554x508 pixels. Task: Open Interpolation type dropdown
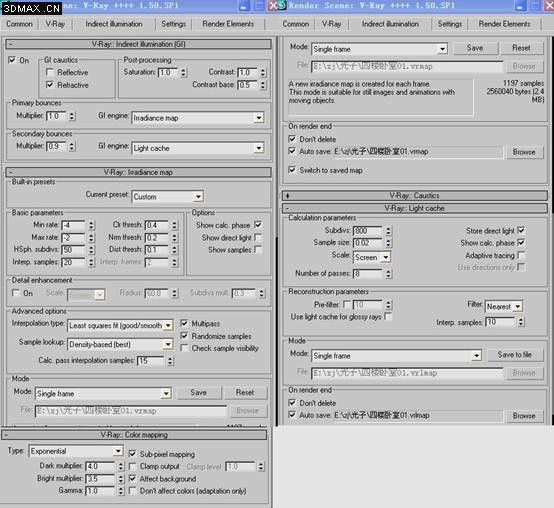coord(120,325)
